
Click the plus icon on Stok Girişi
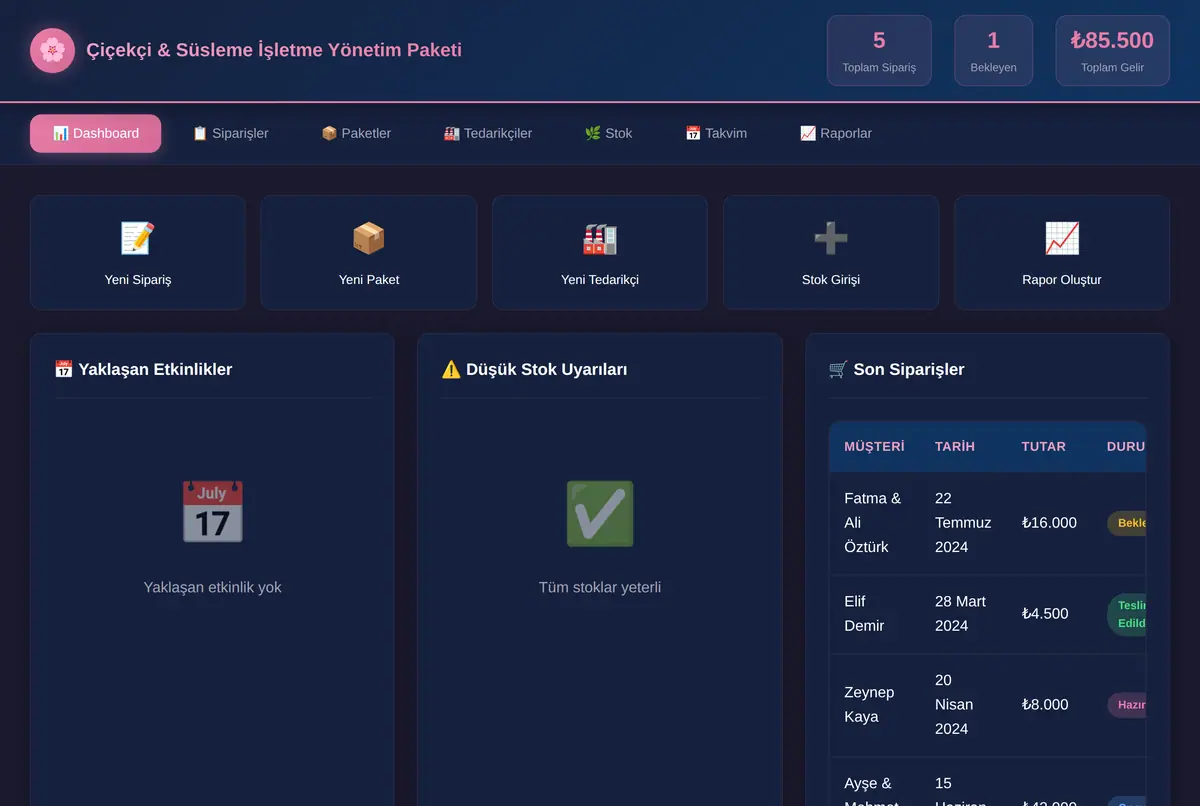click(831, 238)
